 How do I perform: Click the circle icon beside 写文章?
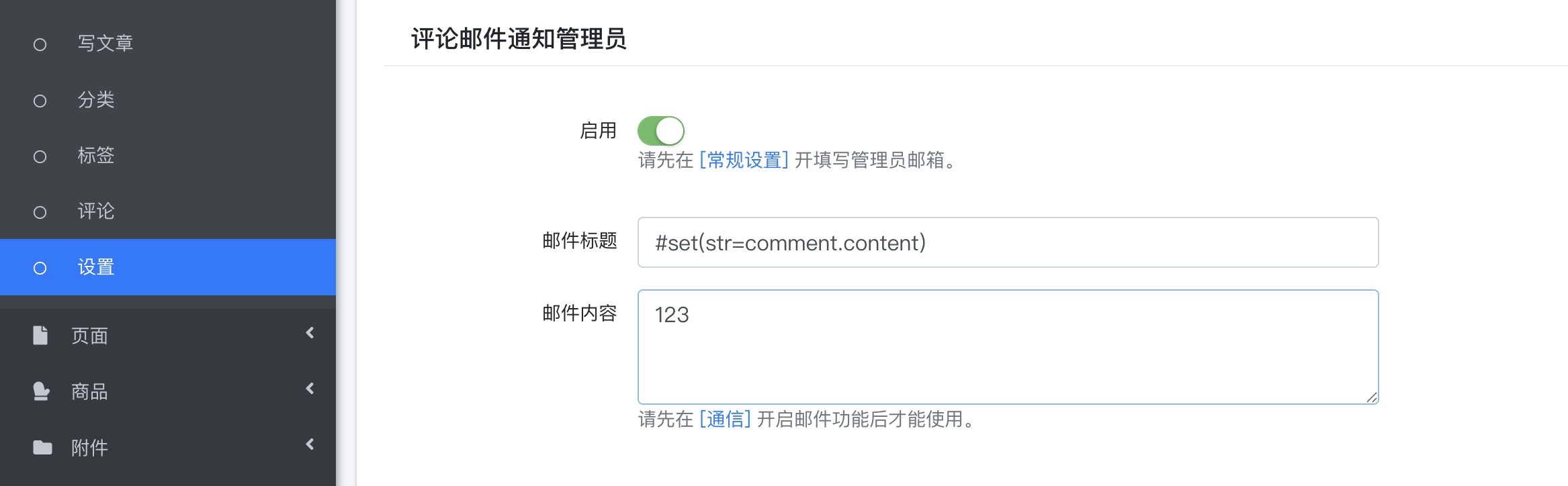pos(40,44)
